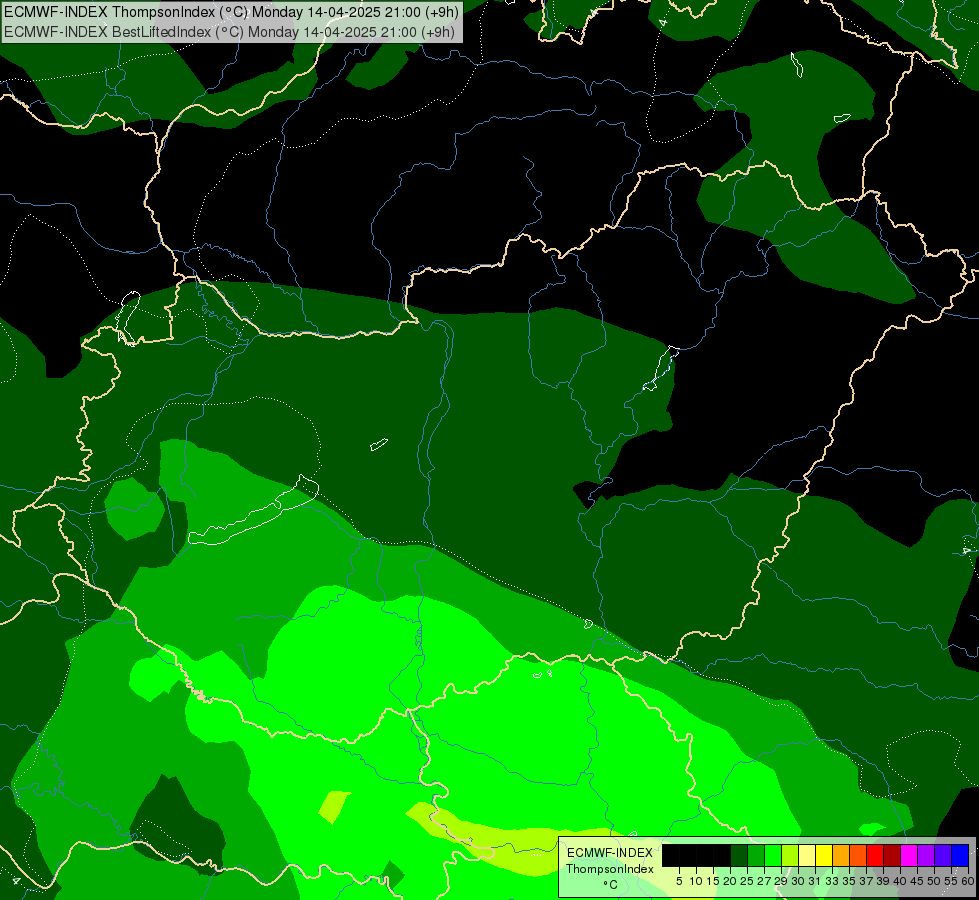The width and height of the screenshot is (979, 900).
Task: Click the dark red 39–40 legend swatch
Action: point(892,856)
